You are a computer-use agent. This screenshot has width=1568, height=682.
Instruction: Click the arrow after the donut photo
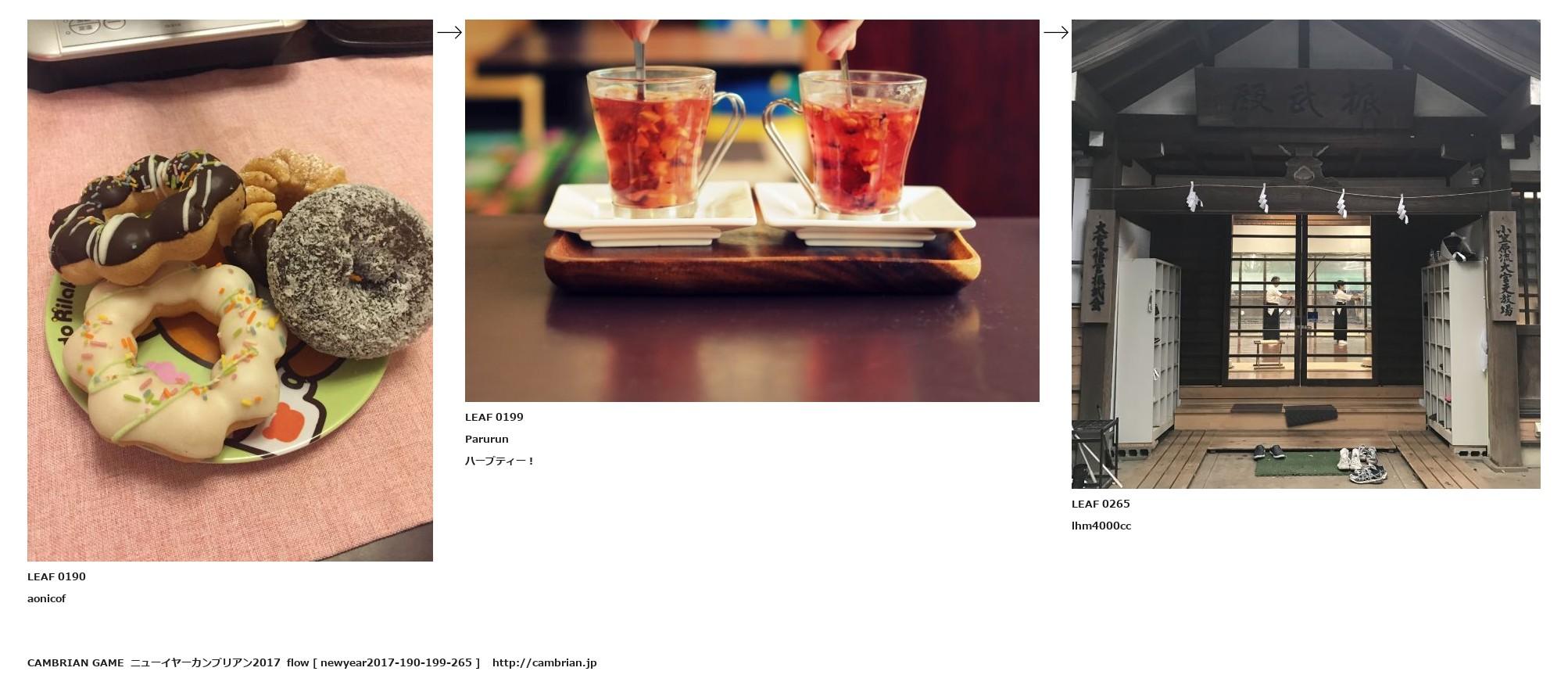click(449, 32)
